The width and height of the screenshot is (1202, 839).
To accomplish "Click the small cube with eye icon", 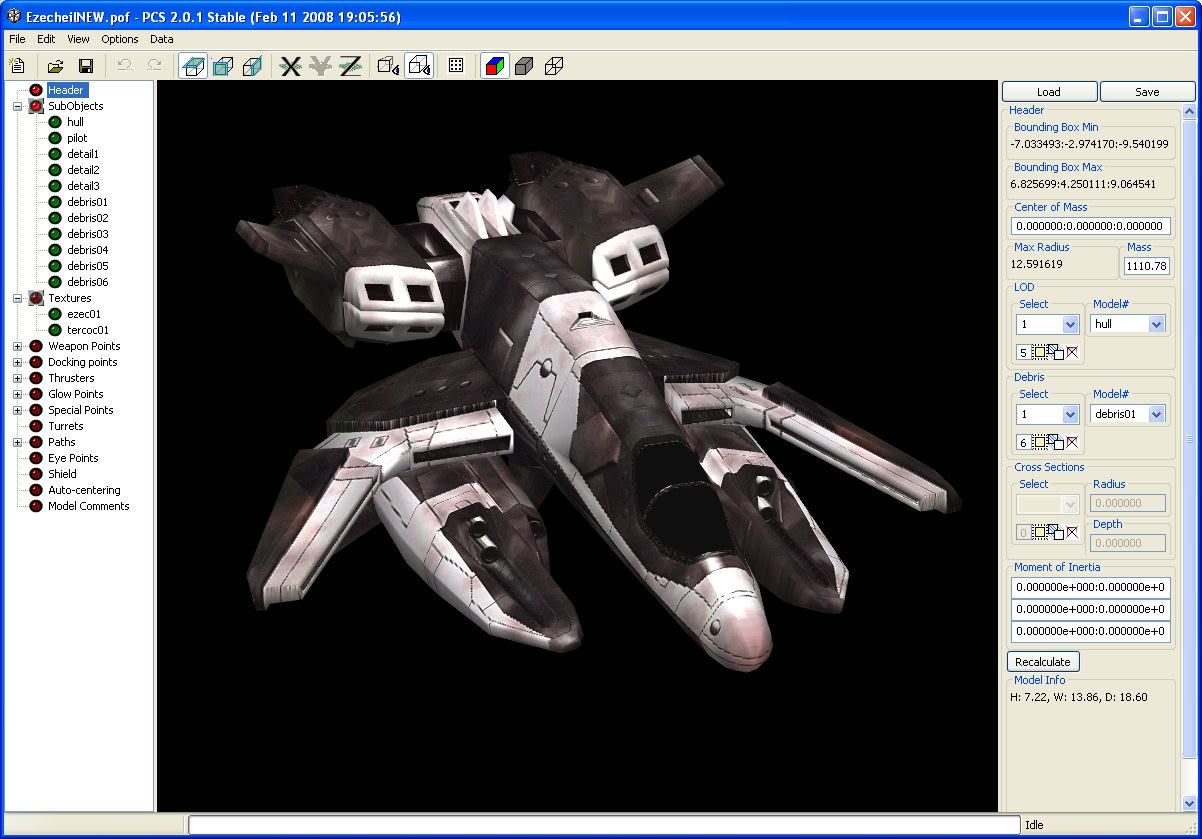I will [x=389, y=66].
